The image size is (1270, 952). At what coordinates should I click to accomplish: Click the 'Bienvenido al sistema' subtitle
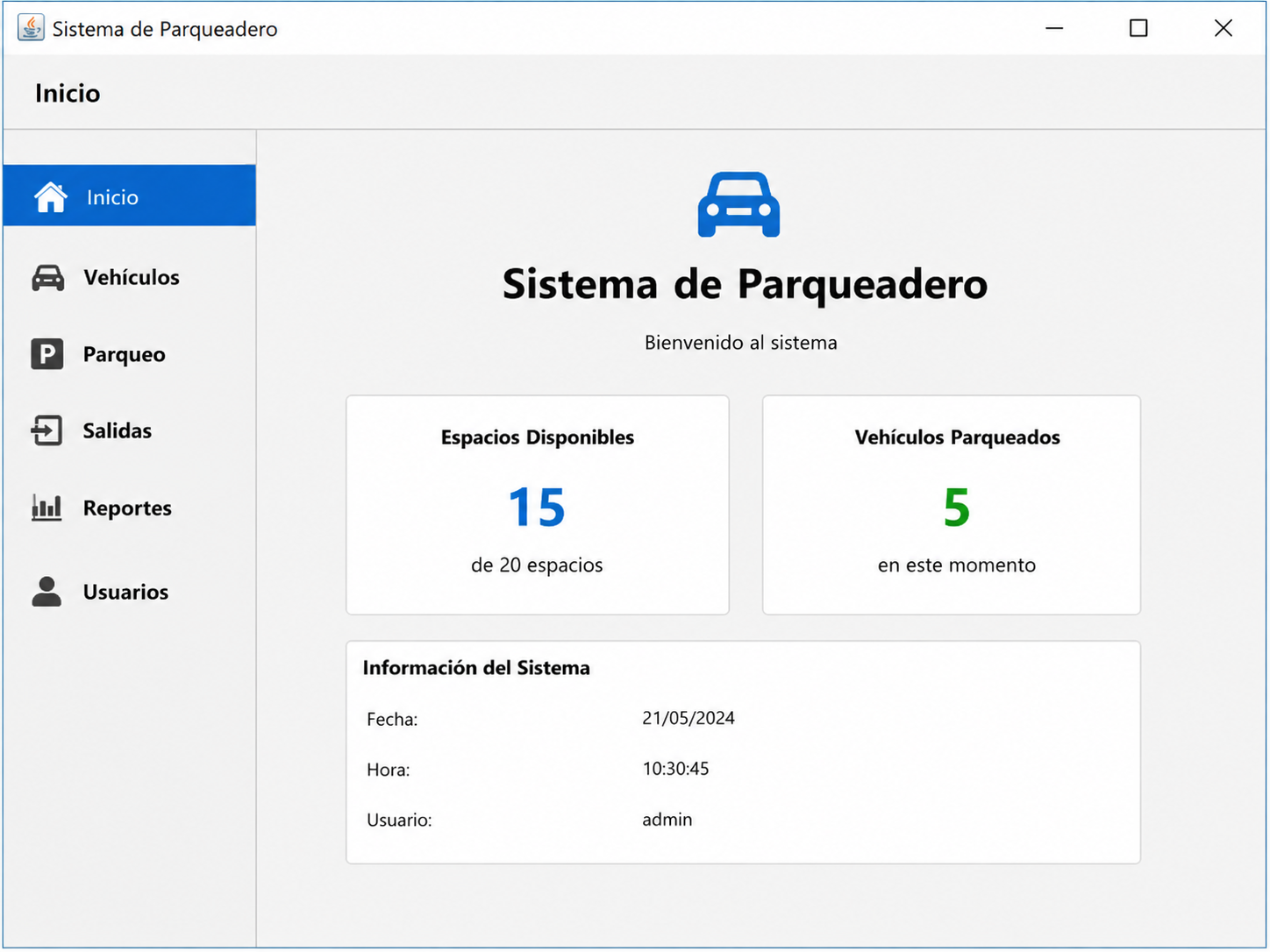click(x=741, y=343)
